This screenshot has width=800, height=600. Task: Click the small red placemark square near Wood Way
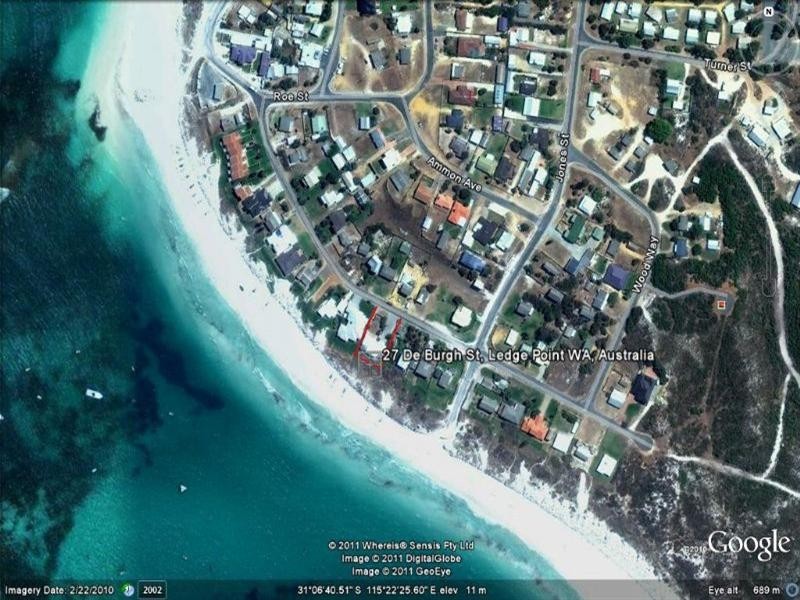coord(721,303)
